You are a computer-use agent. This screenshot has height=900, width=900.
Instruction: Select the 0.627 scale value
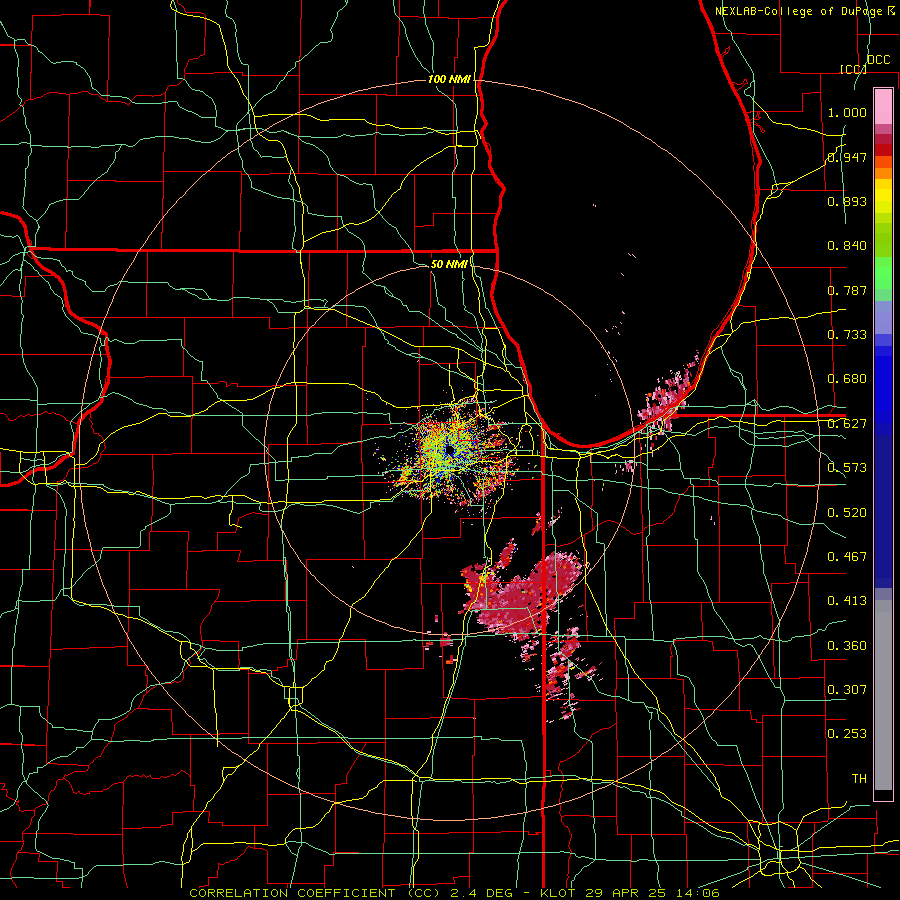point(847,424)
